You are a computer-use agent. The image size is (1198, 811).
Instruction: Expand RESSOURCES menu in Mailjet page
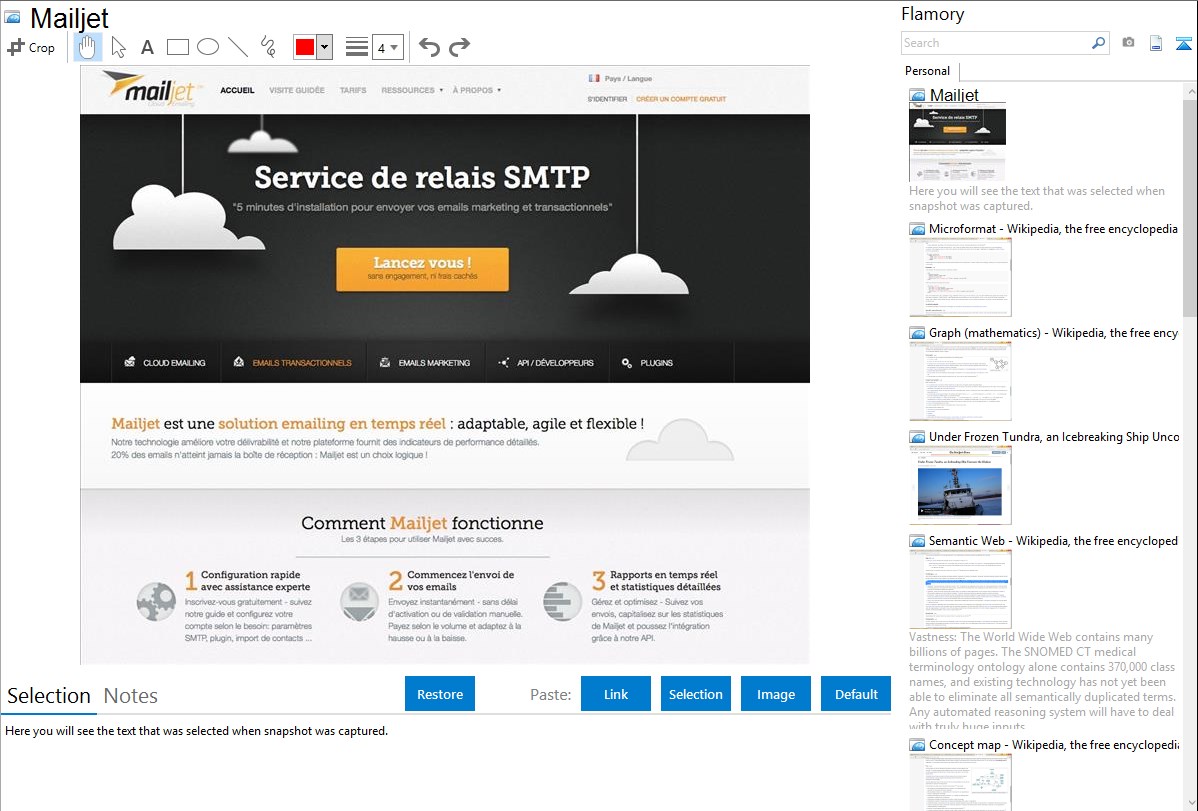tap(412, 90)
